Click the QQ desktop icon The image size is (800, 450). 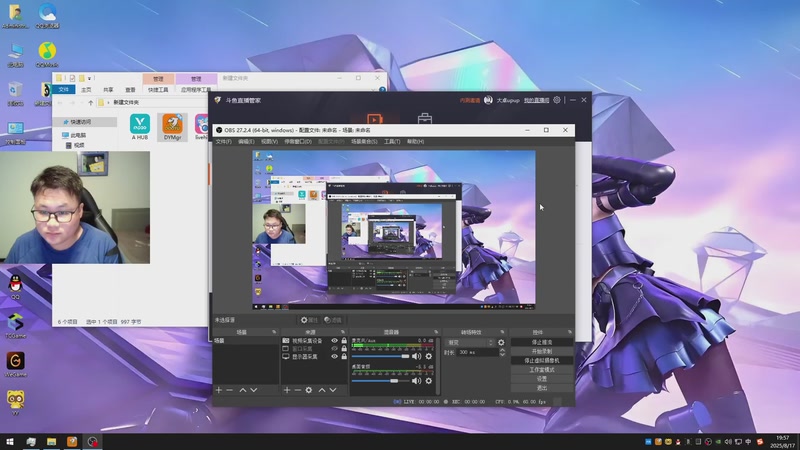coord(15,287)
